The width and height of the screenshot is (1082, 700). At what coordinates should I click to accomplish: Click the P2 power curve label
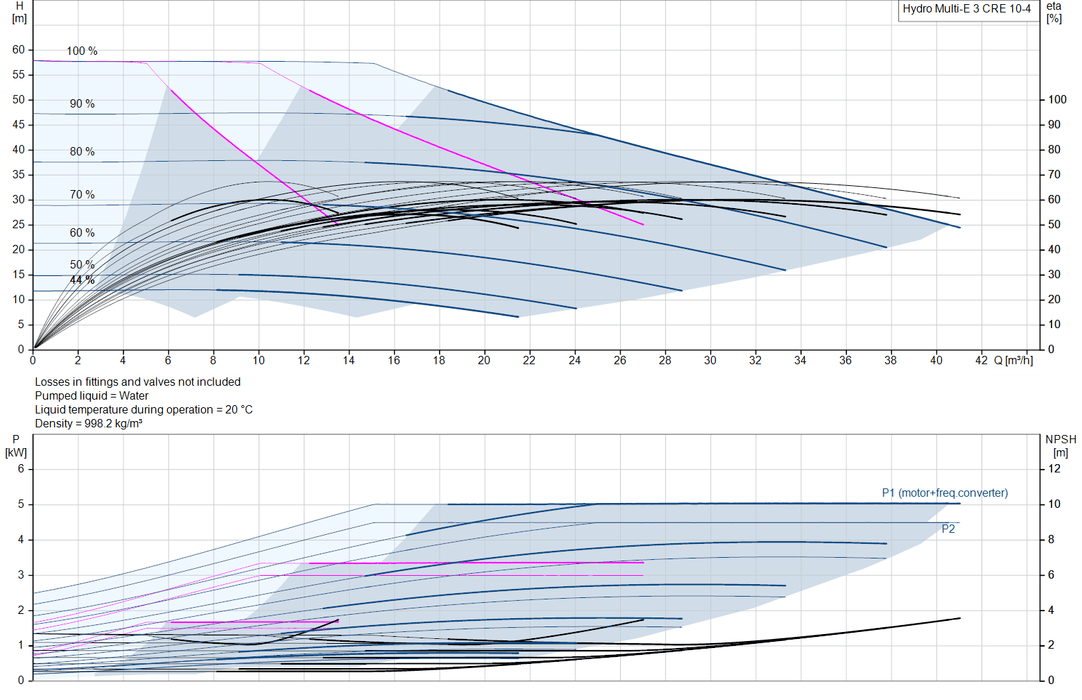(948, 529)
